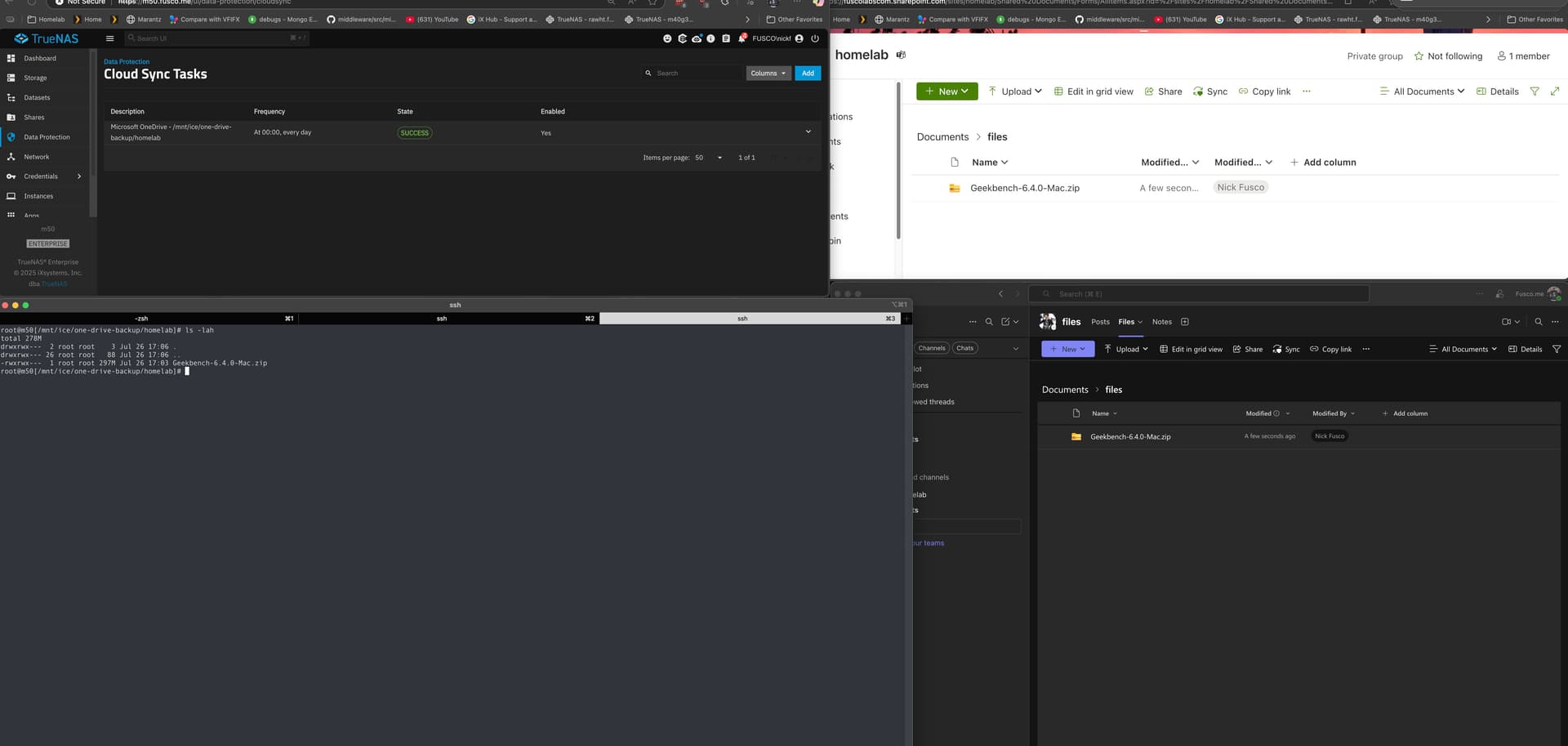Click the Geekbench zip file icon in Teams
Viewport: 1568px width, 746px height.
pos(1076,436)
